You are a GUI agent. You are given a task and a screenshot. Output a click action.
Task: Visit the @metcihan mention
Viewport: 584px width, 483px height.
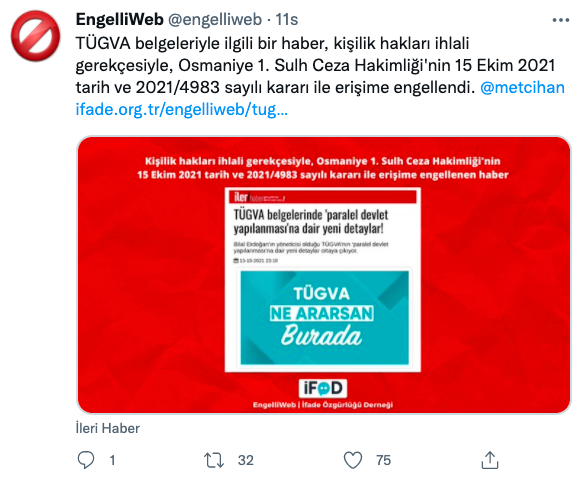(x=522, y=88)
